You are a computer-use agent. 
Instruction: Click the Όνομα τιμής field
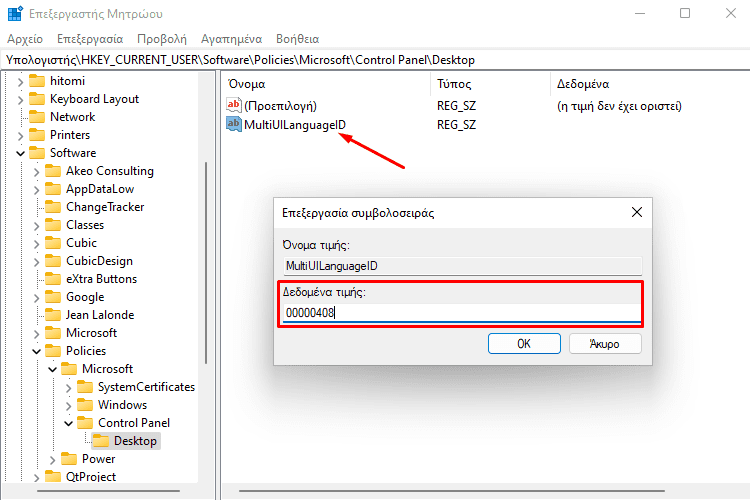pyautogui.click(x=462, y=266)
